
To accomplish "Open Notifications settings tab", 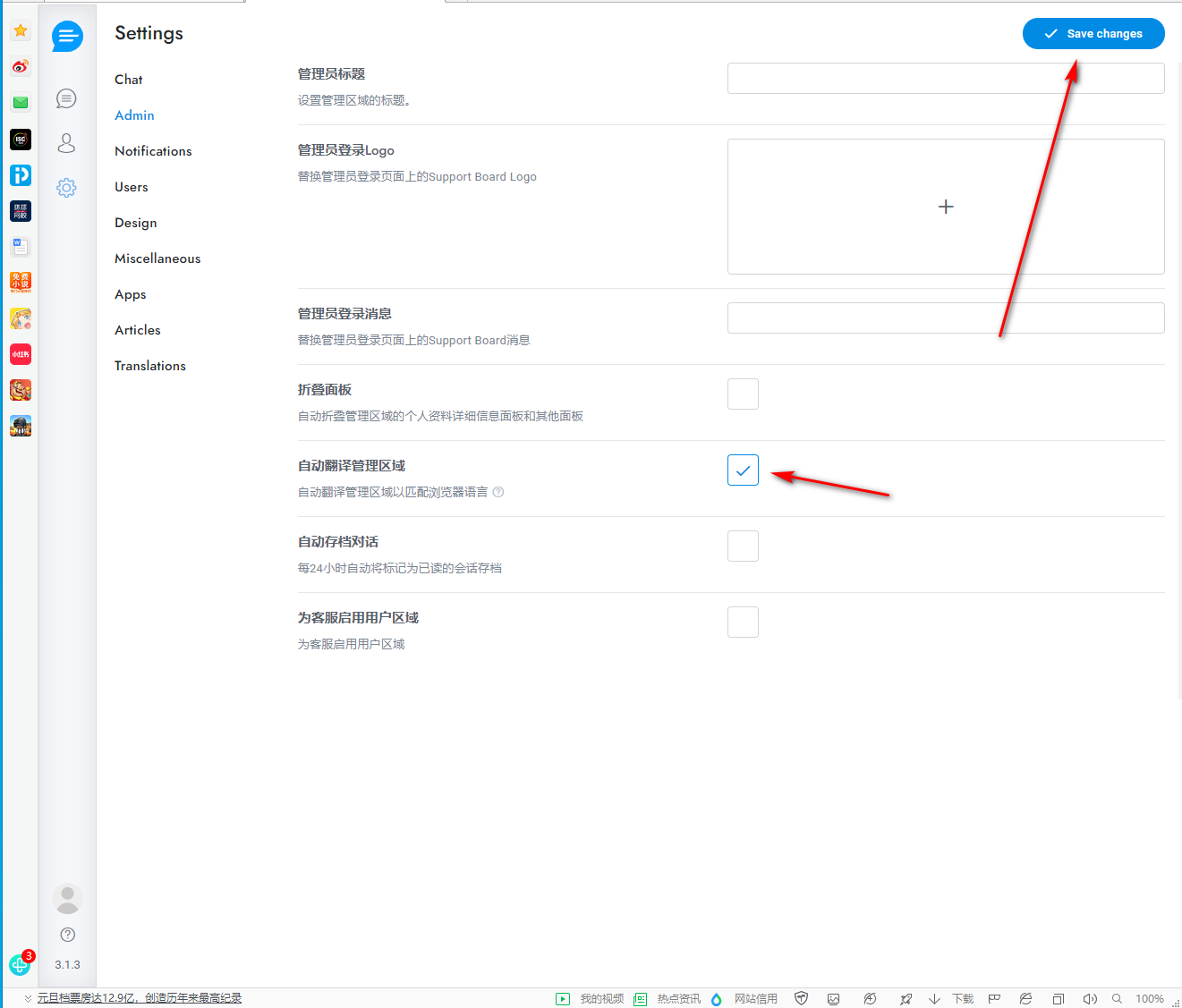I will 153,151.
